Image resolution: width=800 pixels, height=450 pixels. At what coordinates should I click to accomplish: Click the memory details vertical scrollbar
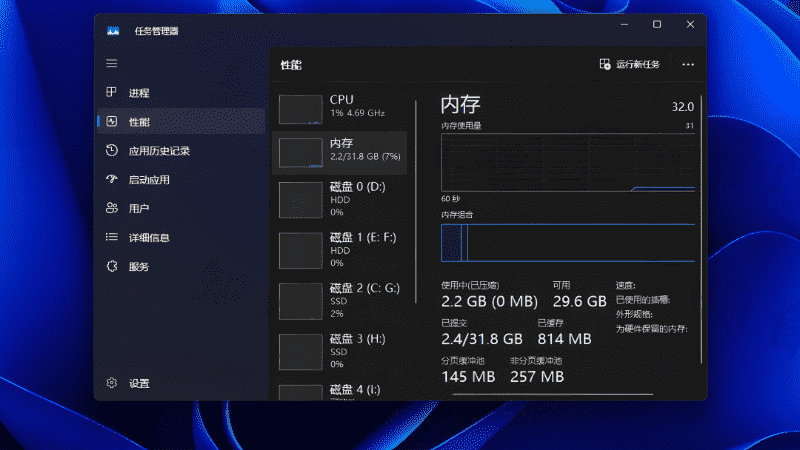(702, 229)
